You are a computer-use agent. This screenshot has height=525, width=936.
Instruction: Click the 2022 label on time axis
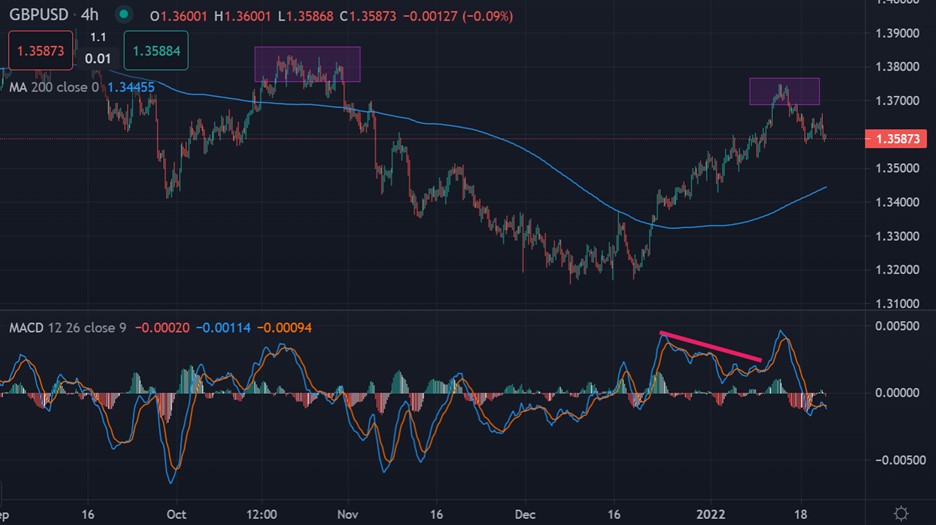point(711,514)
